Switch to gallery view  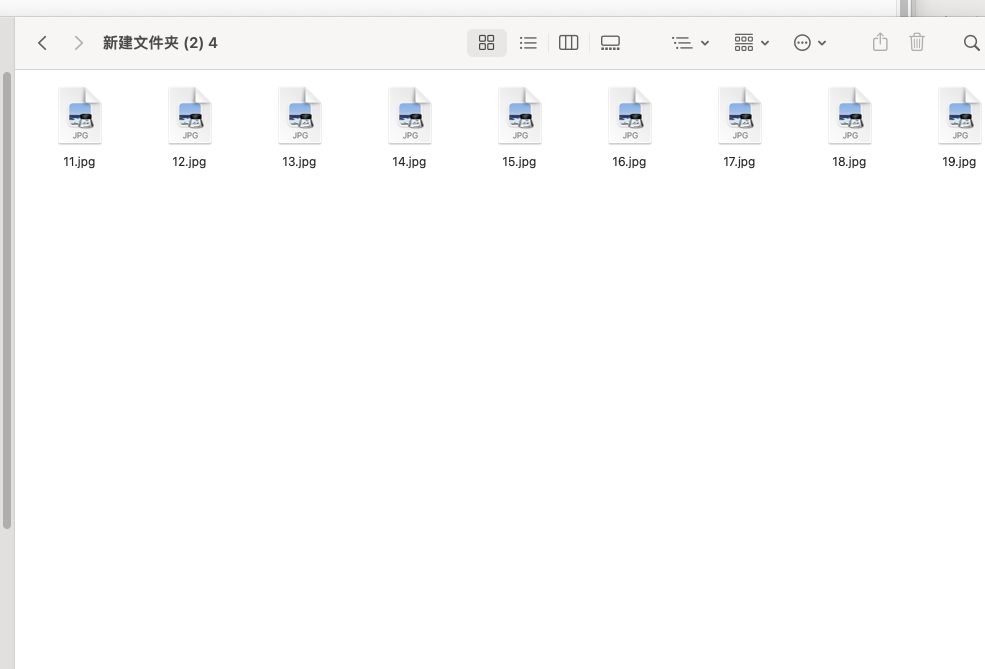pos(610,43)
